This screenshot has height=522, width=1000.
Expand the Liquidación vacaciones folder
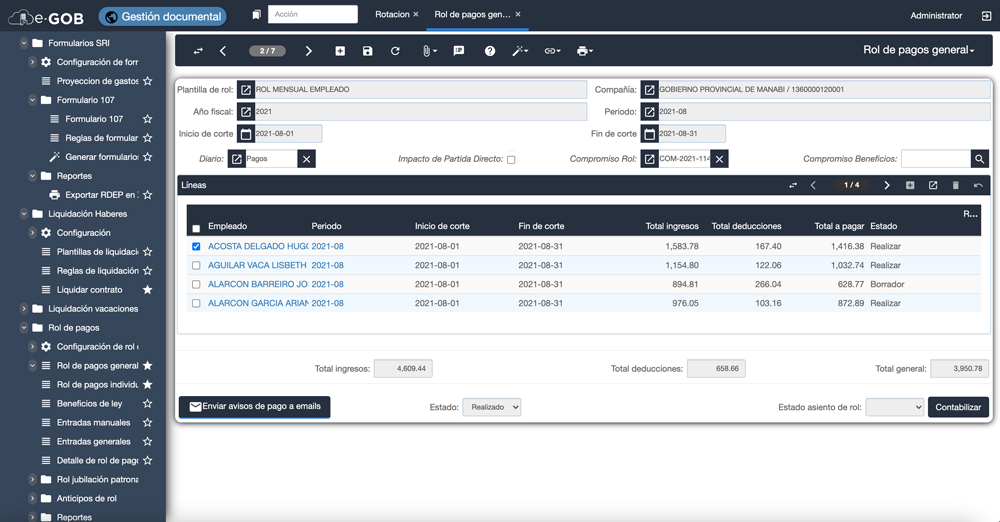(x=24, y=309)
